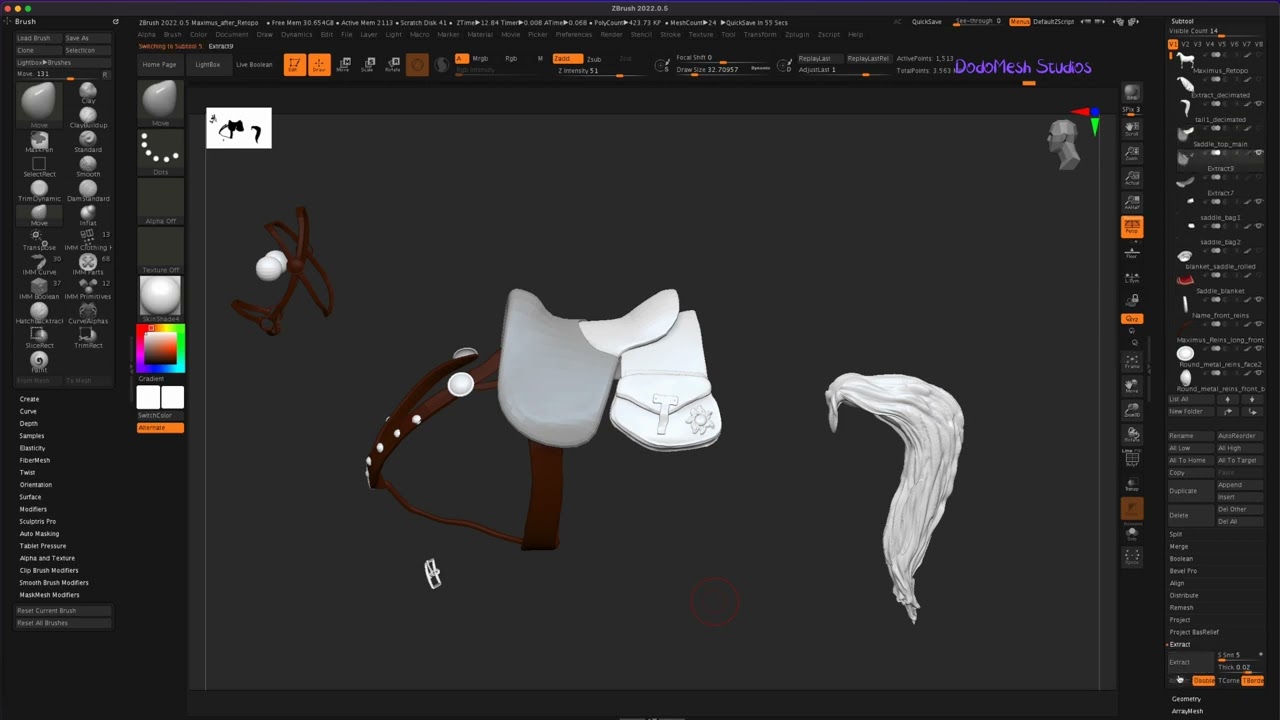Adjust the Draw Size slider
The image size is (1280, 720).
click(723, 70)
